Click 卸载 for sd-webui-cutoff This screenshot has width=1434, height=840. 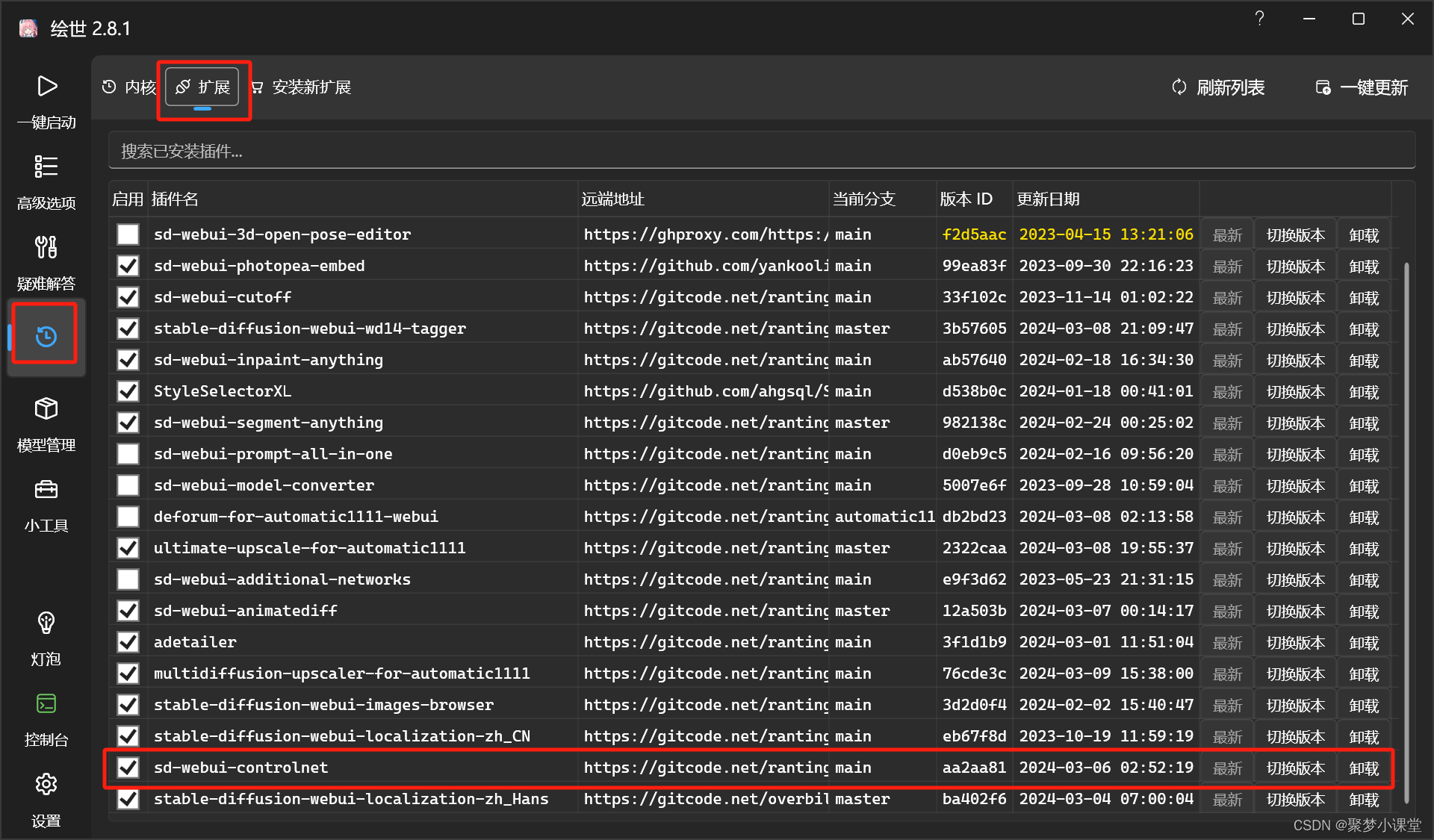coord(1364,298)
